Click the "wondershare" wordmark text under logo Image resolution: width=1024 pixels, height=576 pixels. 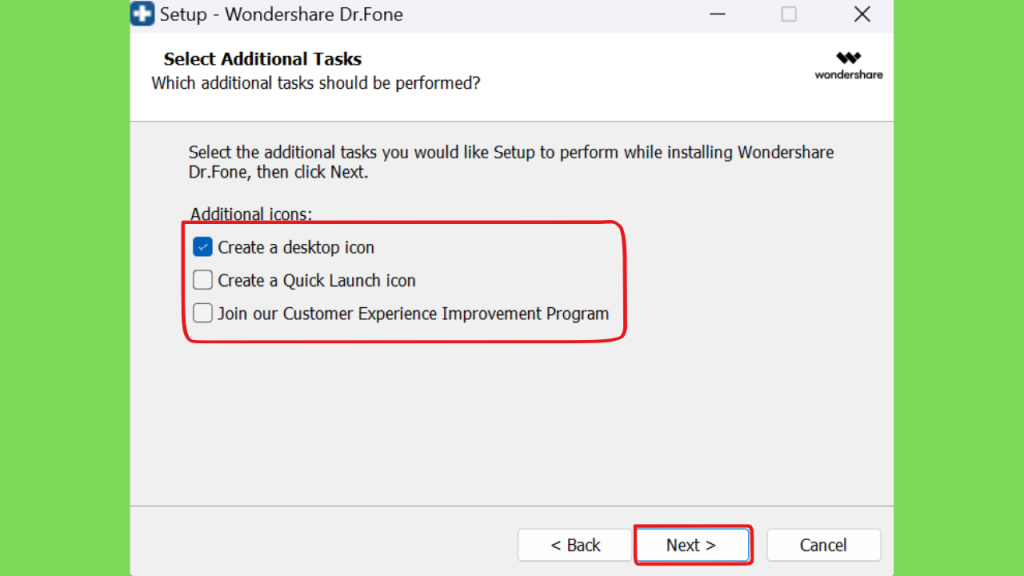click(848, 74)
